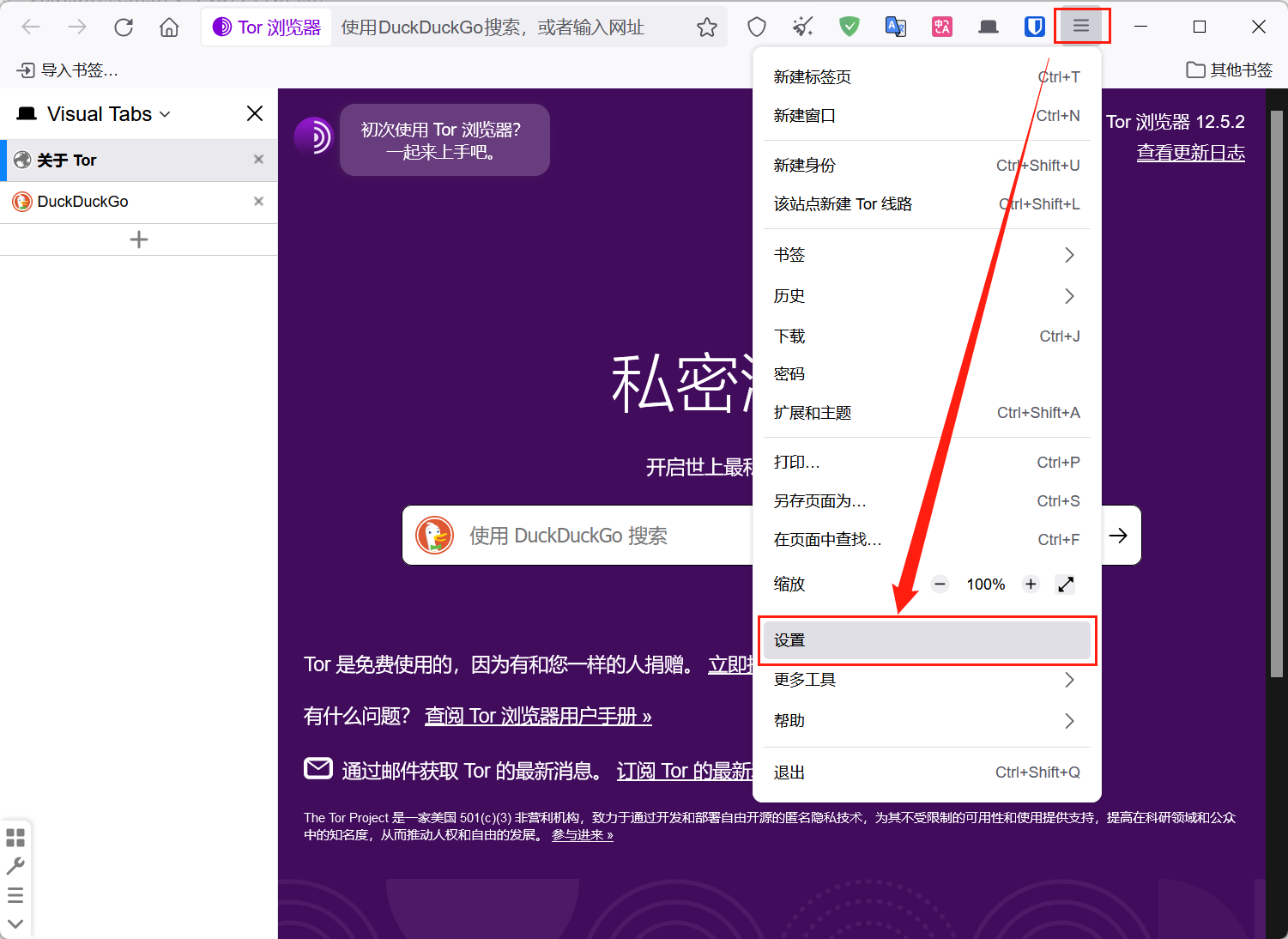The width and height of the screenshot is (1288, 939).
Task: Open 扩展和主题 menu item
Action: 927,413
